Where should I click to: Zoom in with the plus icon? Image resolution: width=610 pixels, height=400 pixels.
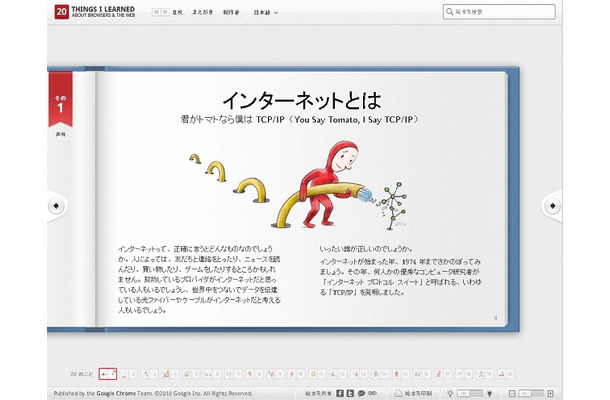(550, 393)
